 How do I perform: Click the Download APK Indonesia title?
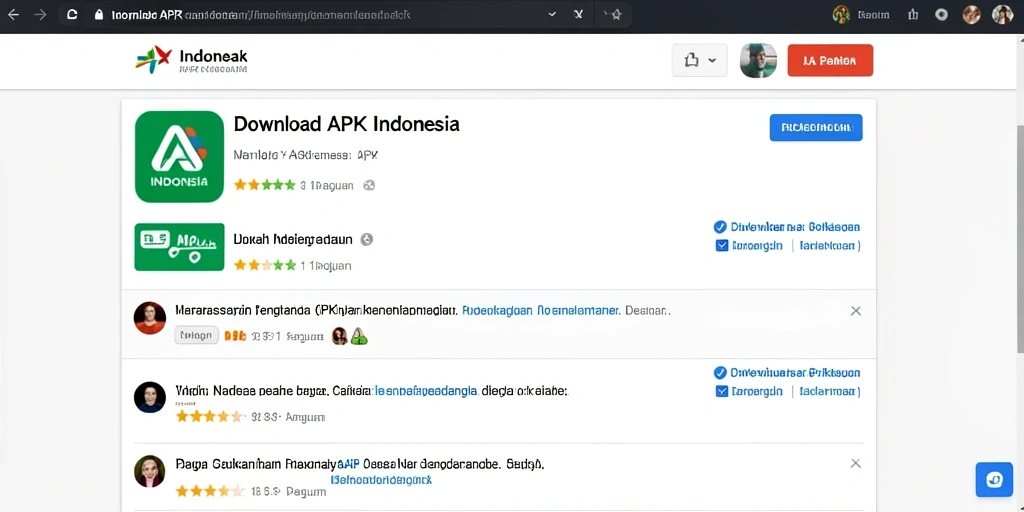point(346,123)
